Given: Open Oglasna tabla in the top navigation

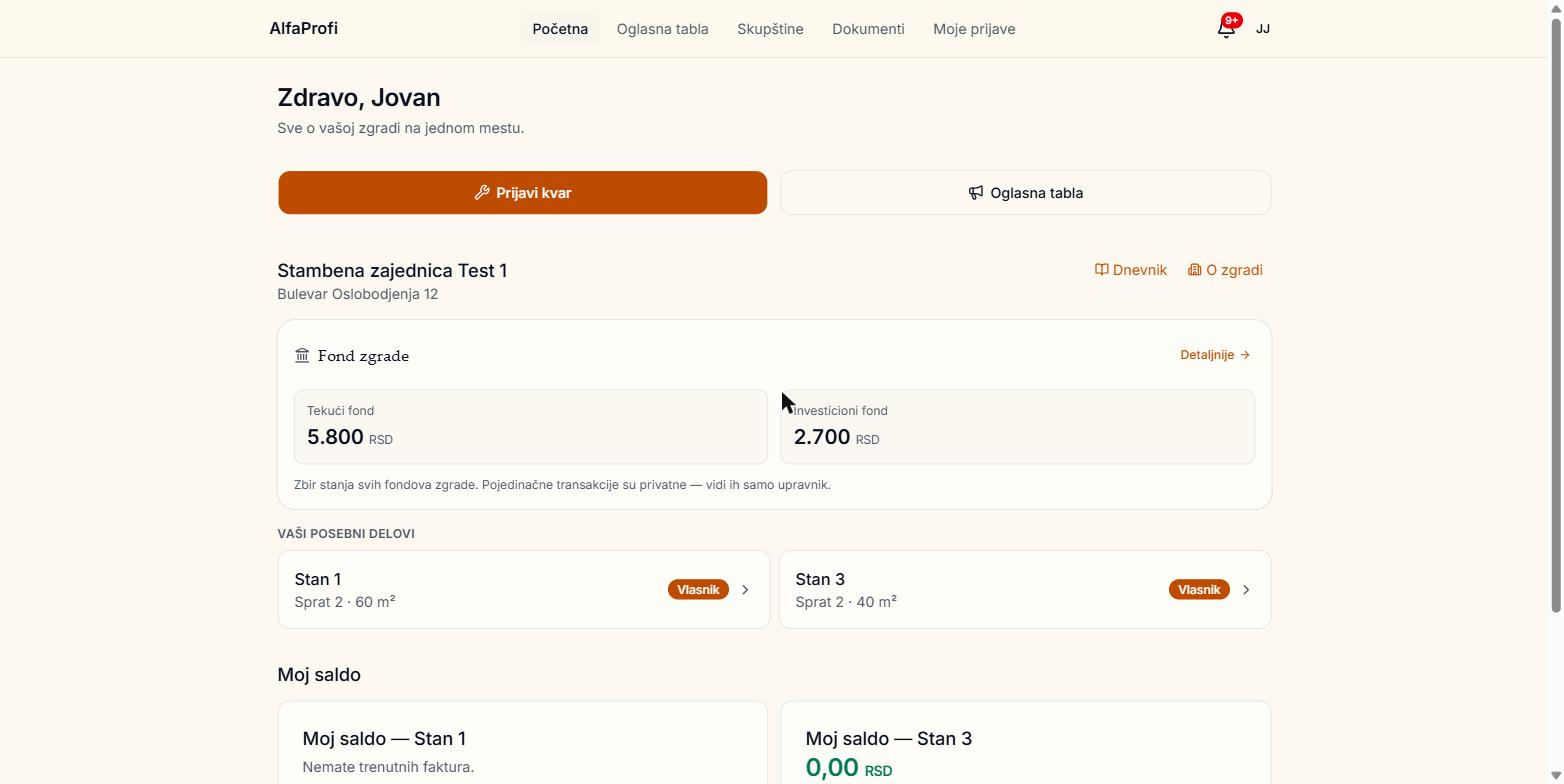Looking at the screenshot, I should click(x=663, y=29).
